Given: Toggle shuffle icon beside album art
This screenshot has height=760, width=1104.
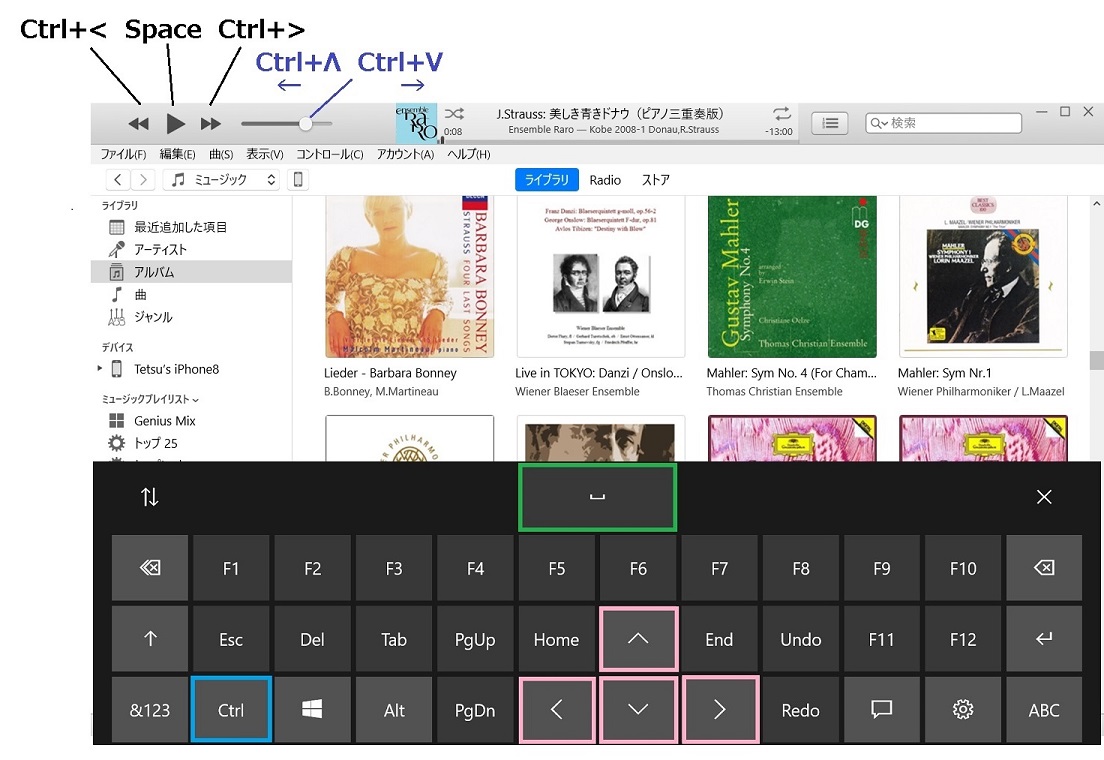Looking at the screenshot, I should pyautogui.click(x=454, y=113).
